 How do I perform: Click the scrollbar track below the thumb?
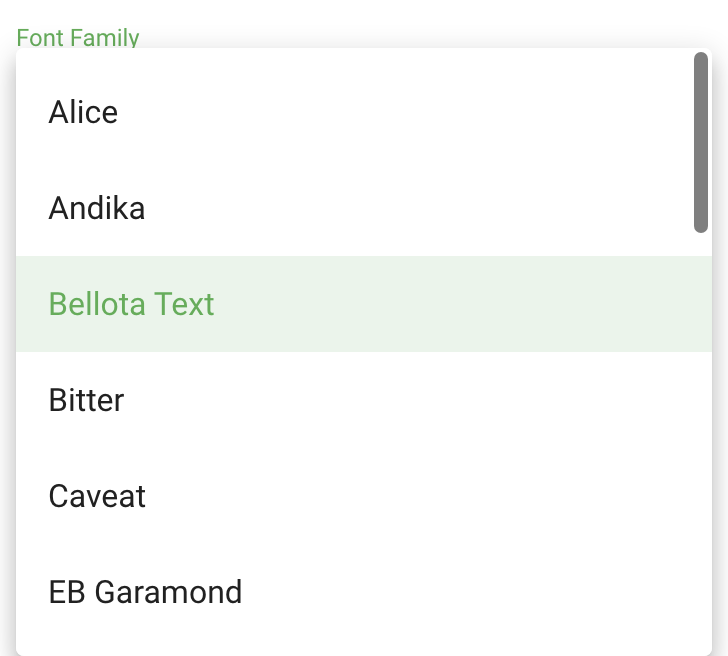tap(701, 441)
